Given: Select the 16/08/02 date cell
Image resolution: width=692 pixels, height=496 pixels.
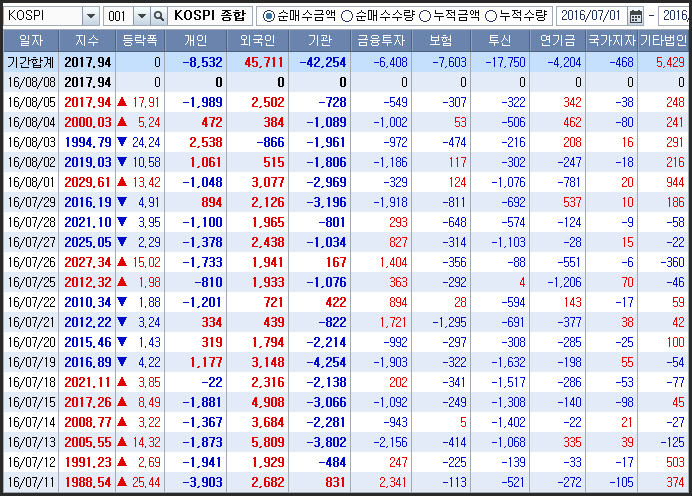Looking at the screenshot, I should click(31, 162).
